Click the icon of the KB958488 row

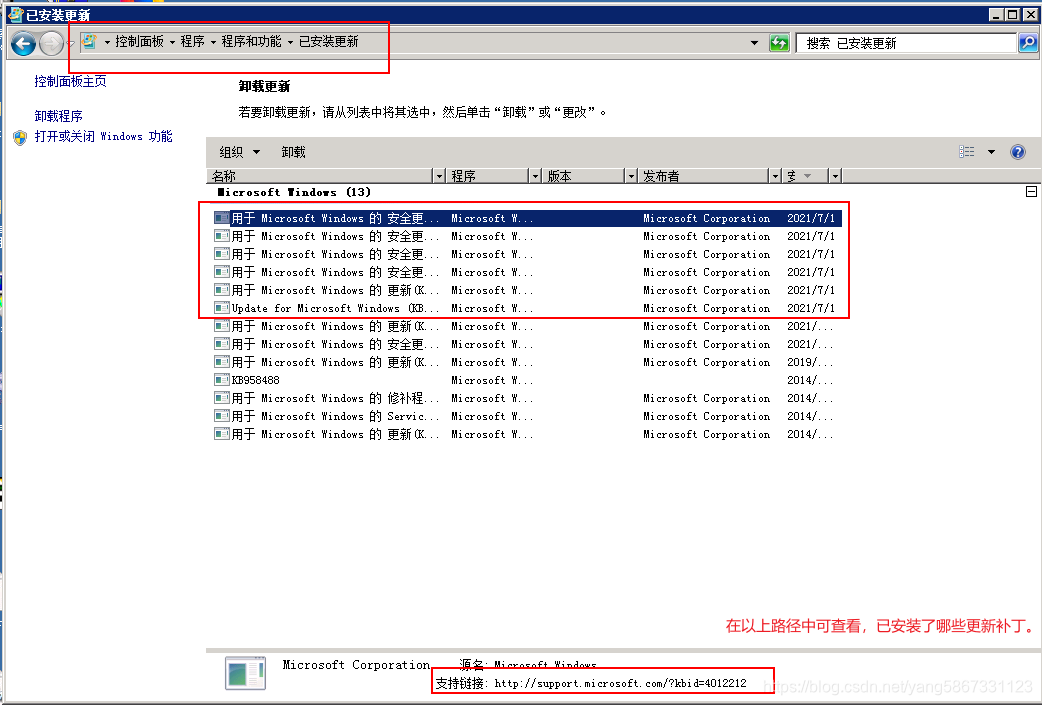tap(221, 380)
